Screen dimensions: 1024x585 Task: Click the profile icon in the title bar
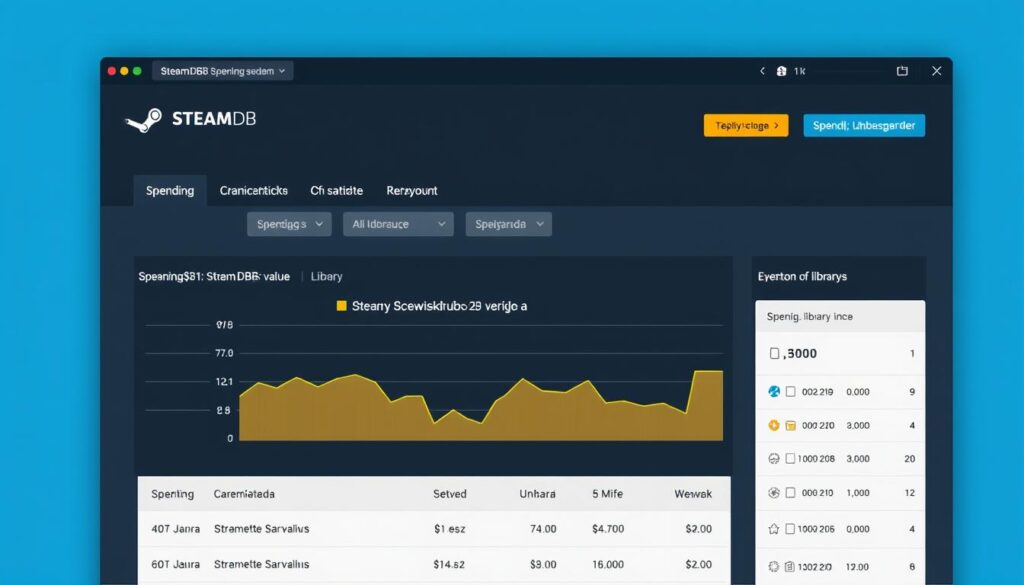pyautogui.click(x=782, y=71)
